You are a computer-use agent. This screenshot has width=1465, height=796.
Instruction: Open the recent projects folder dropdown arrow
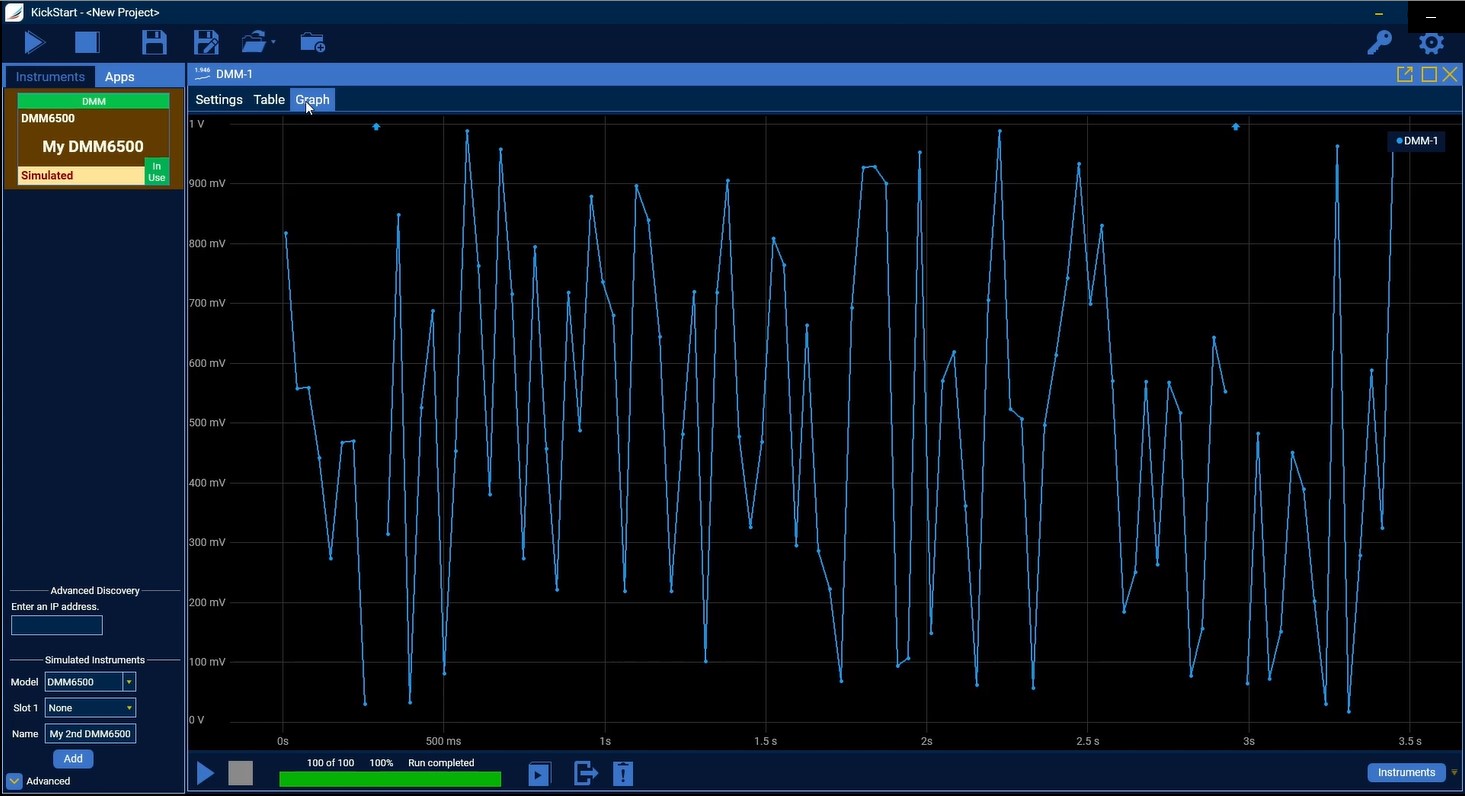click(x=273, y=43)
